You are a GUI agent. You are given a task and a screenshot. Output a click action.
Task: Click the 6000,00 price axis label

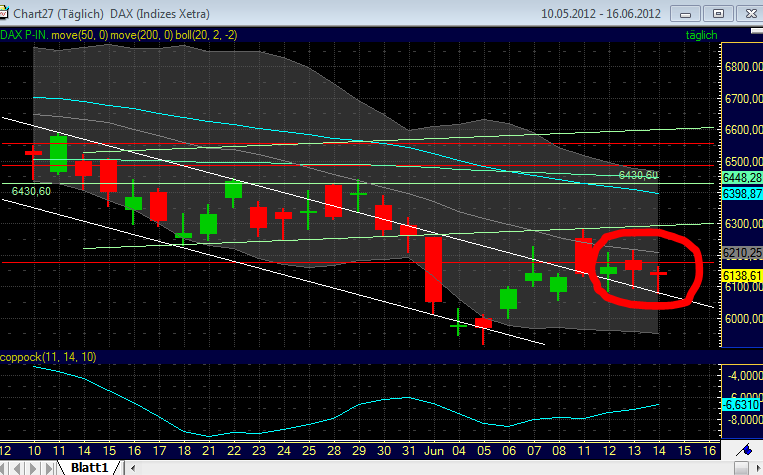coord(744,318)
